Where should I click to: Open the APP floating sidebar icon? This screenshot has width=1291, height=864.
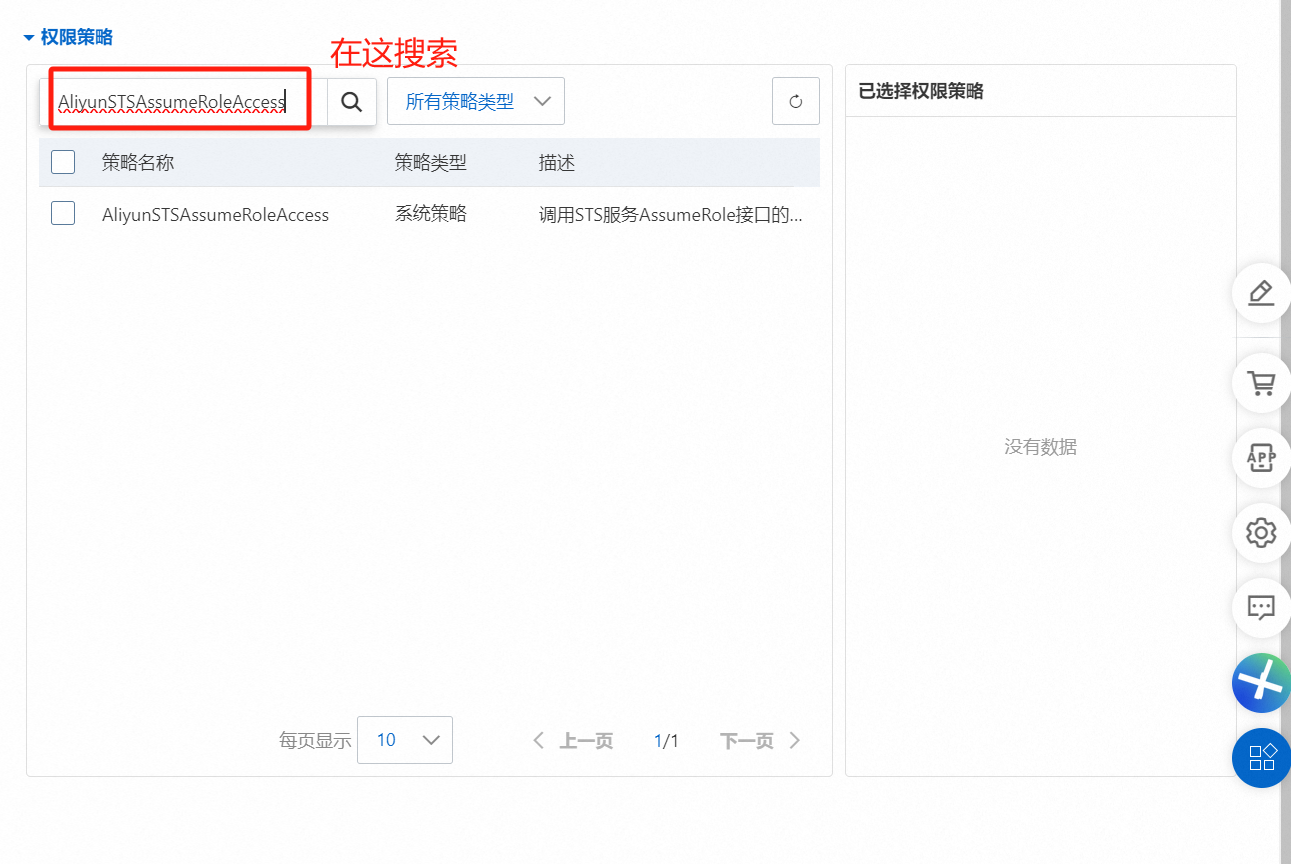(x=1261, y=458)
